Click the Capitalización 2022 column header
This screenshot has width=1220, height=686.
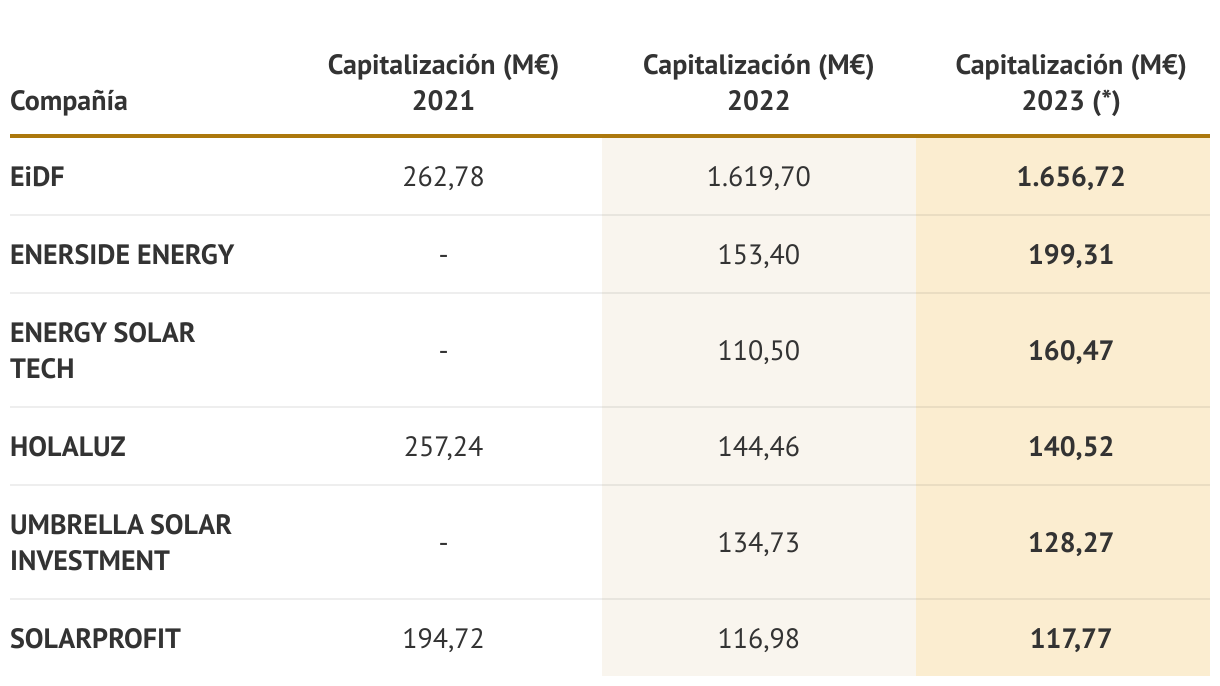pos(758,83)
